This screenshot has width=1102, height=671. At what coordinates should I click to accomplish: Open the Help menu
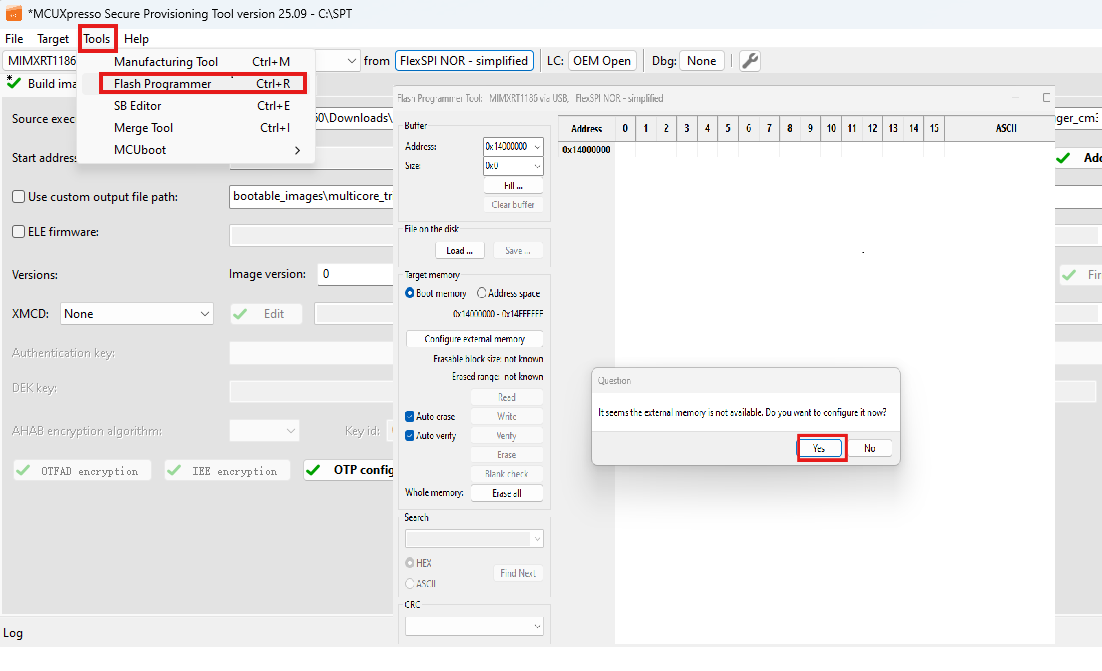point(137,39)
